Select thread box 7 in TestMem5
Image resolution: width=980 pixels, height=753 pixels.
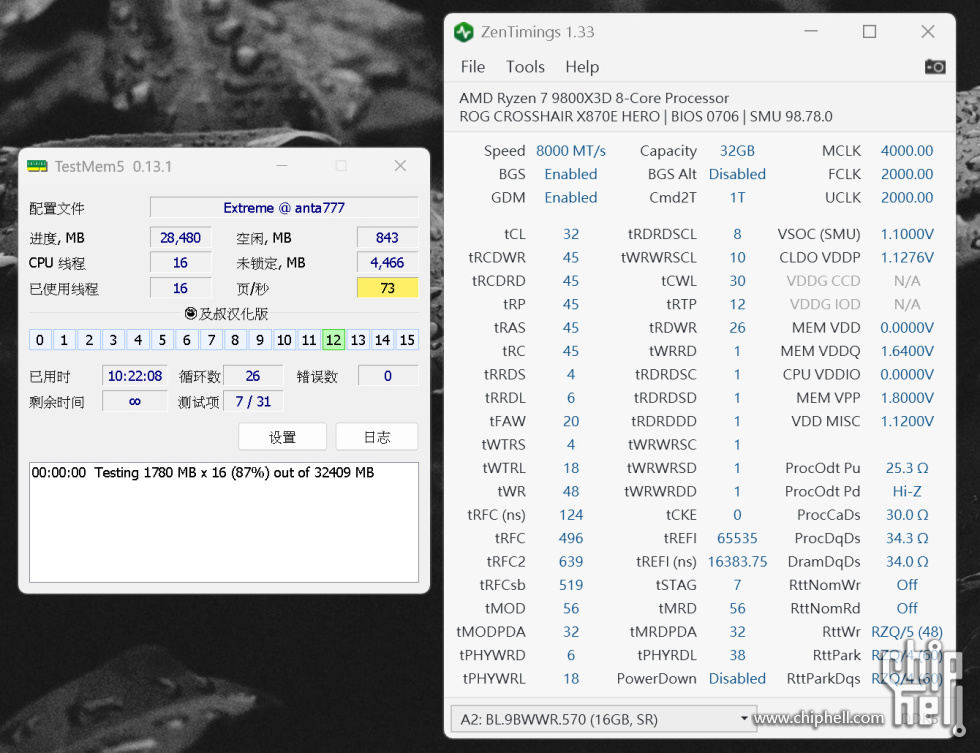211,340
